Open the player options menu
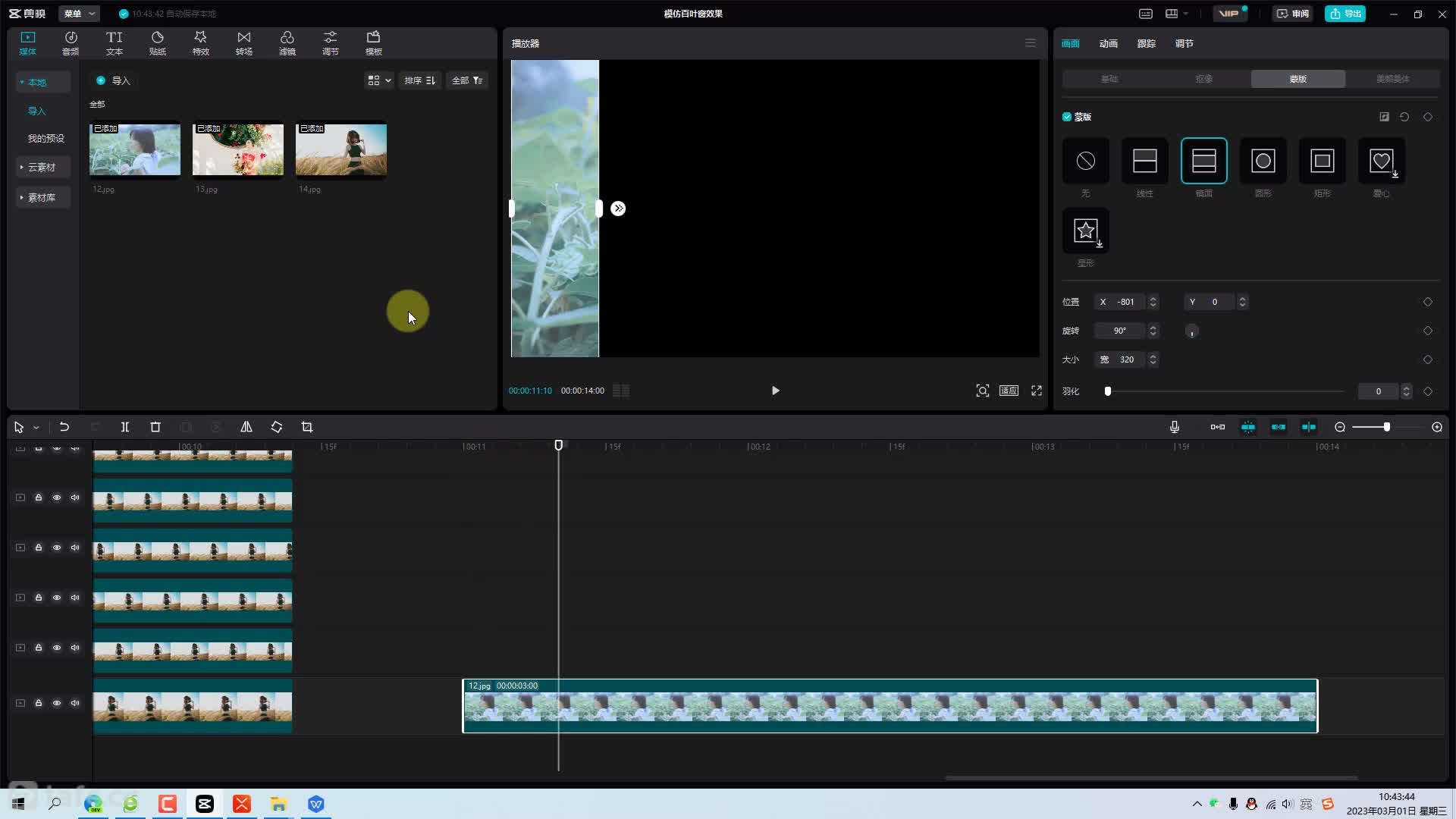 1030,43
